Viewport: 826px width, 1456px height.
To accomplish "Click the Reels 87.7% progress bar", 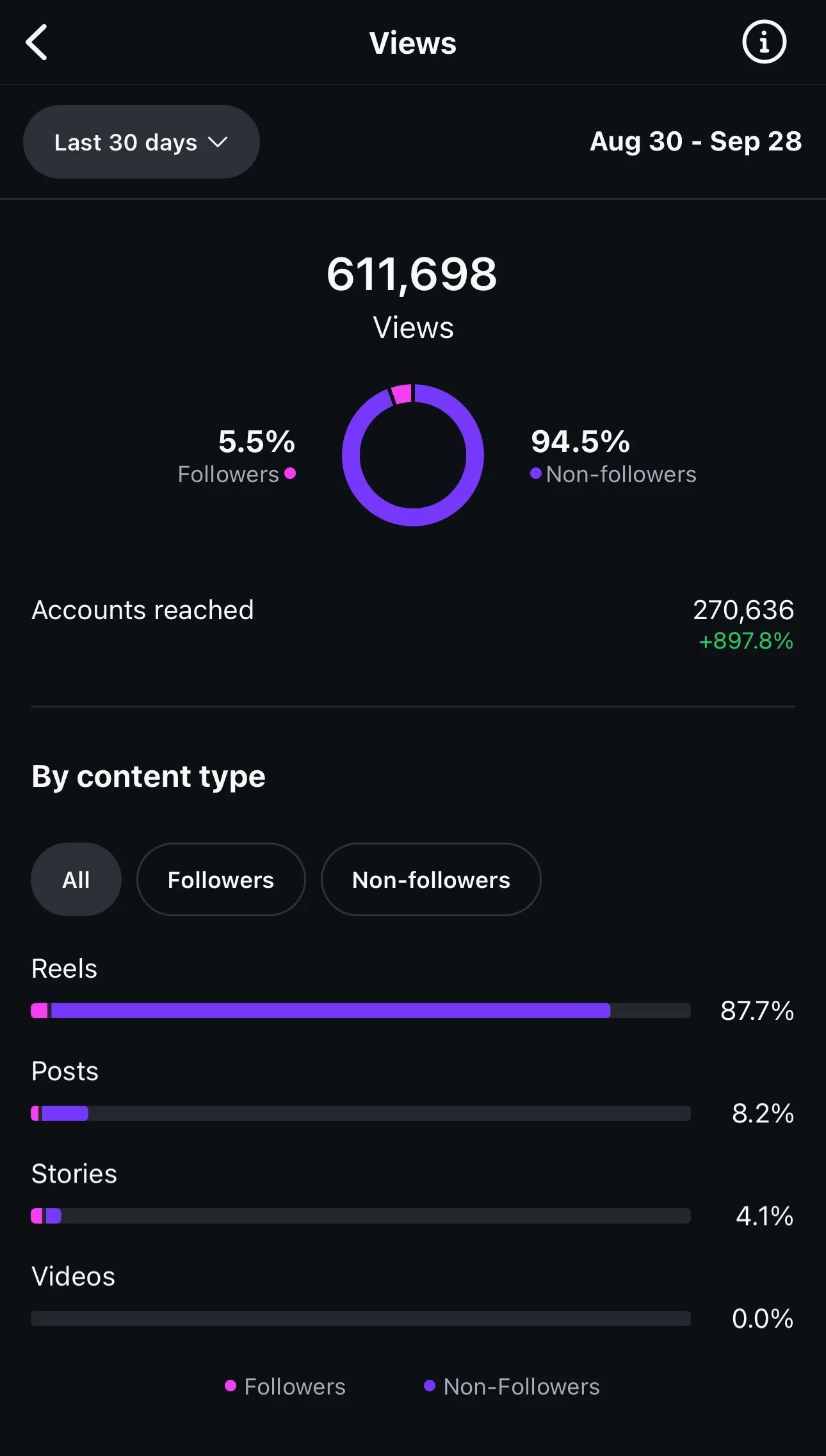I will point(361,1011).
